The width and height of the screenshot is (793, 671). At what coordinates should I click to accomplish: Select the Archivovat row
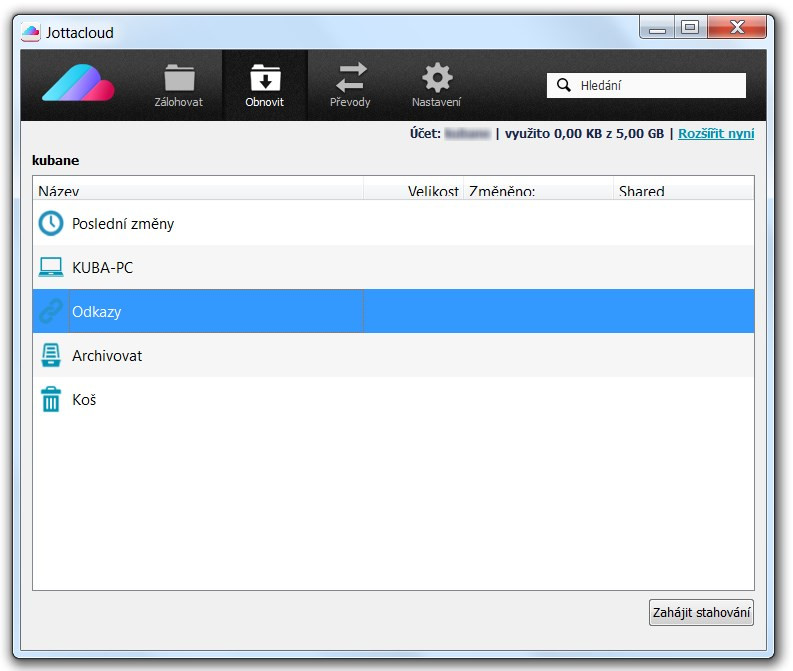[x=393, y=355]
